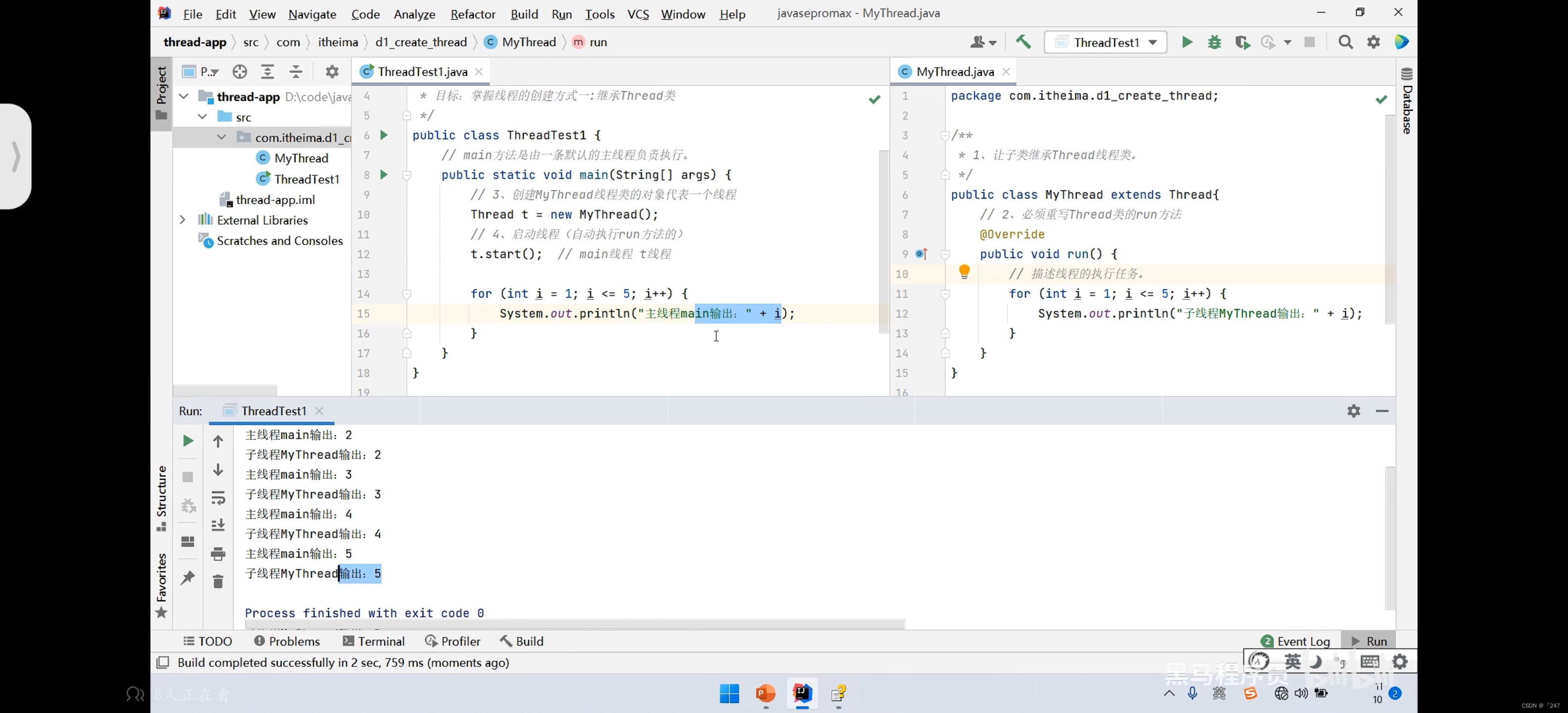This screenshot has width=1568, height=713.
Task: Click the Run panel stop button
Action: point(188,477)
